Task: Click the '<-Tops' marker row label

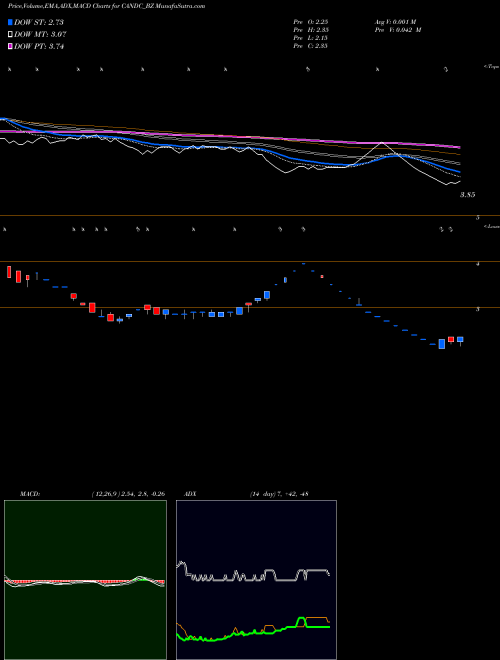Action: 491,67
